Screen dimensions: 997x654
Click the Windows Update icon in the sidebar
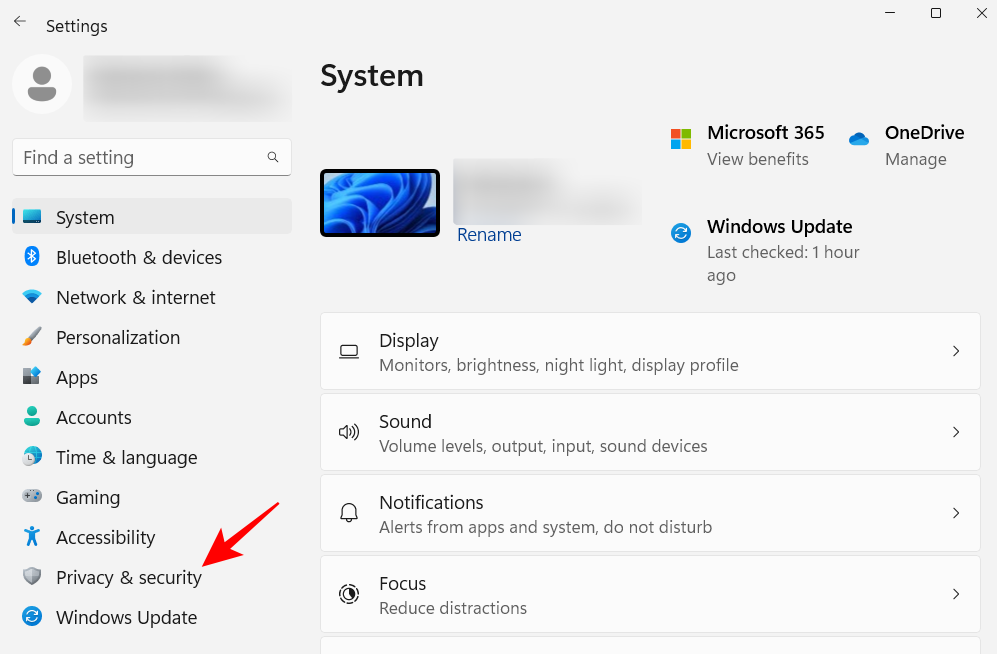tap(31, 617)
